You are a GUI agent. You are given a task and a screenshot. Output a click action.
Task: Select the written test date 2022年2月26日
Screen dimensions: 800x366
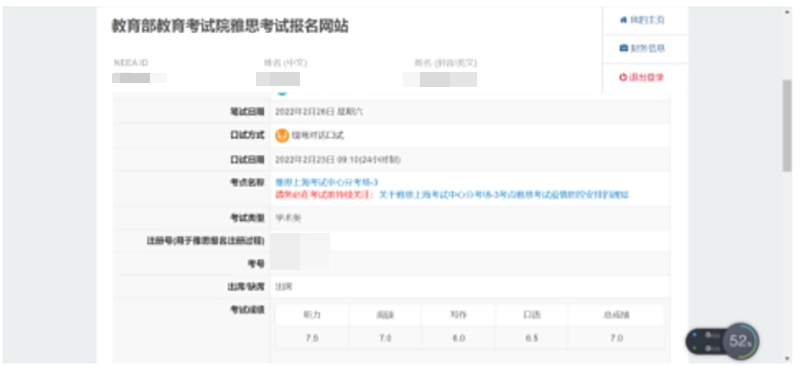pos(319,111)
